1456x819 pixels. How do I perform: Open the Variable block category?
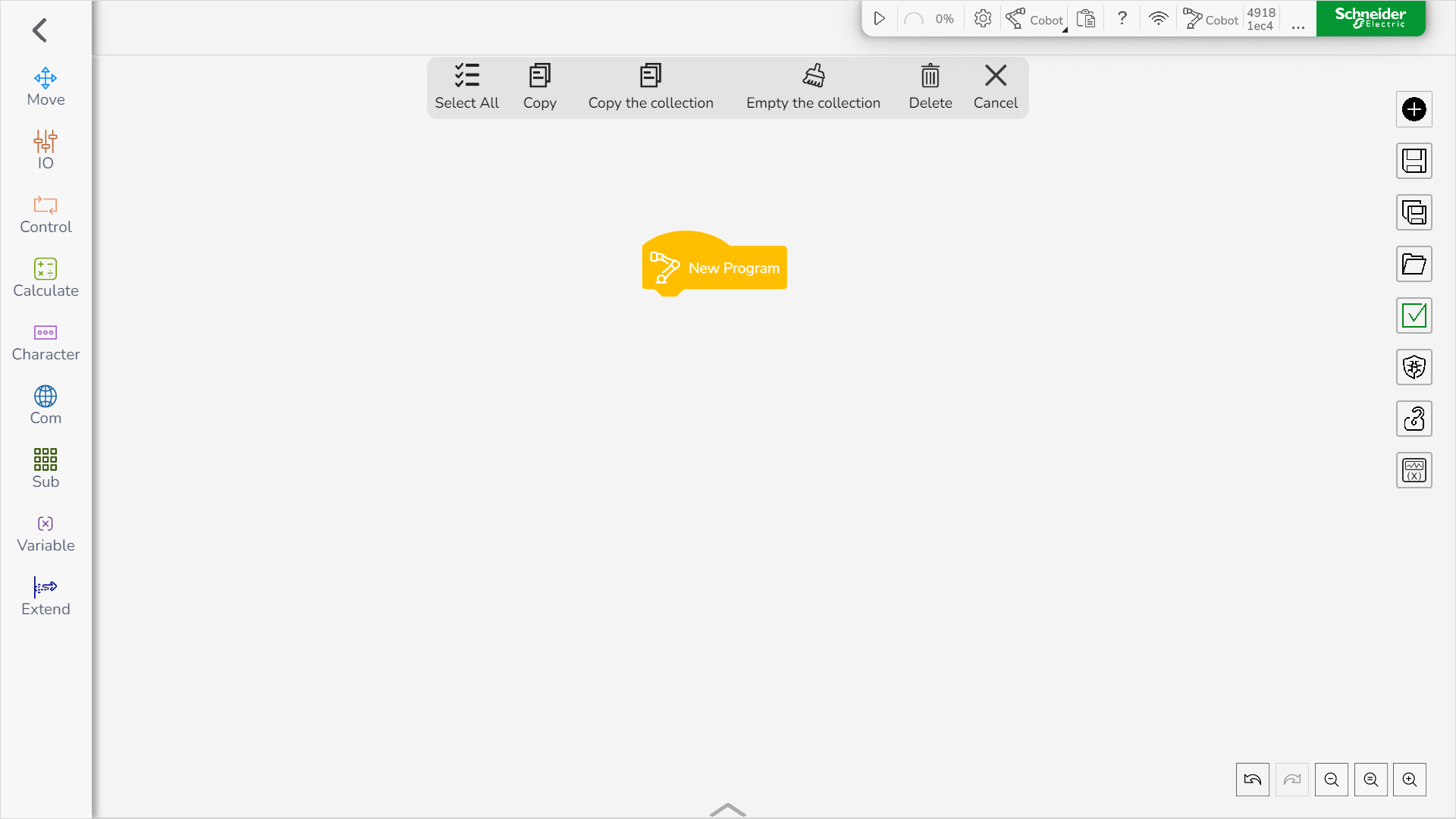(x=45, y=532)
